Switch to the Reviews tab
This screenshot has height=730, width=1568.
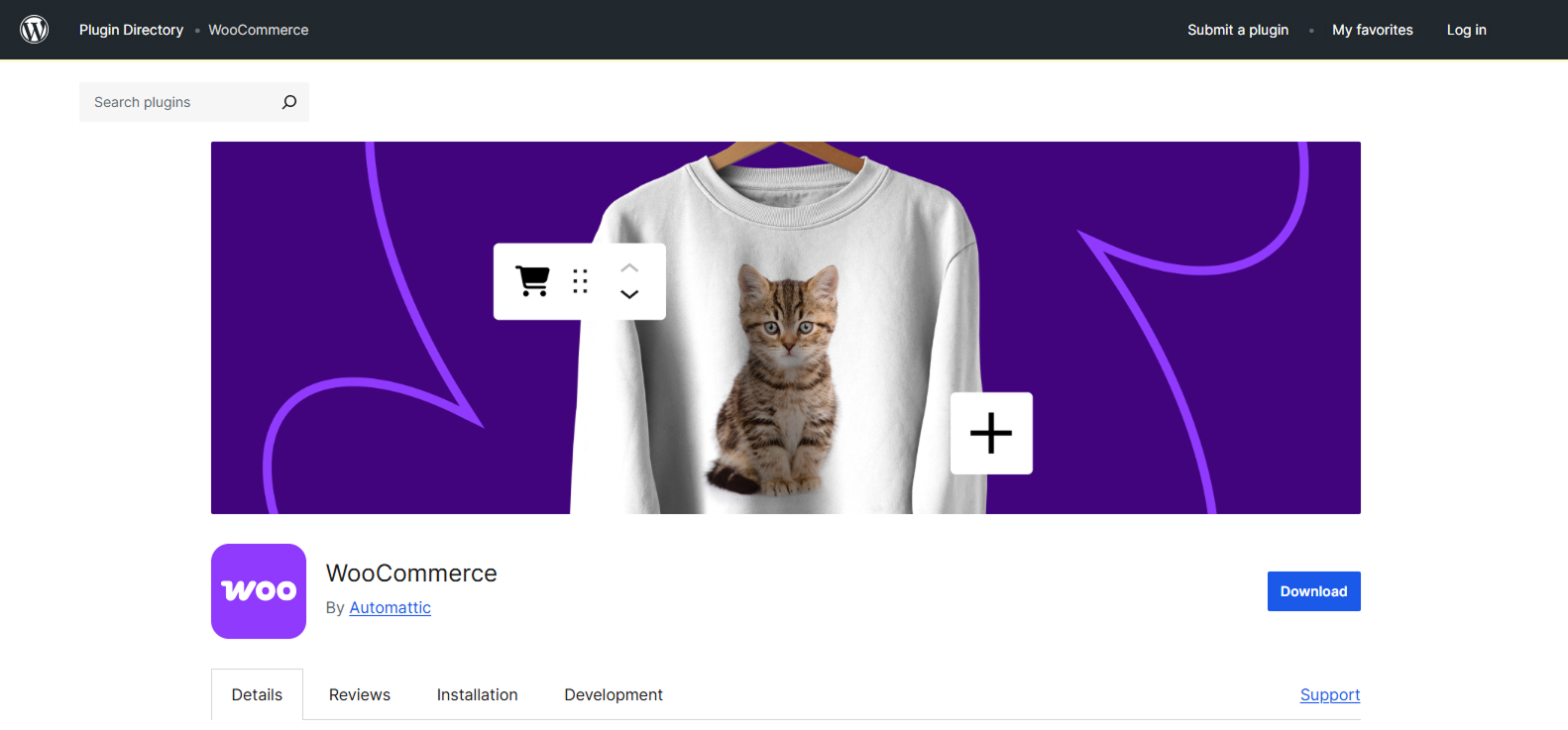(360, 694)
